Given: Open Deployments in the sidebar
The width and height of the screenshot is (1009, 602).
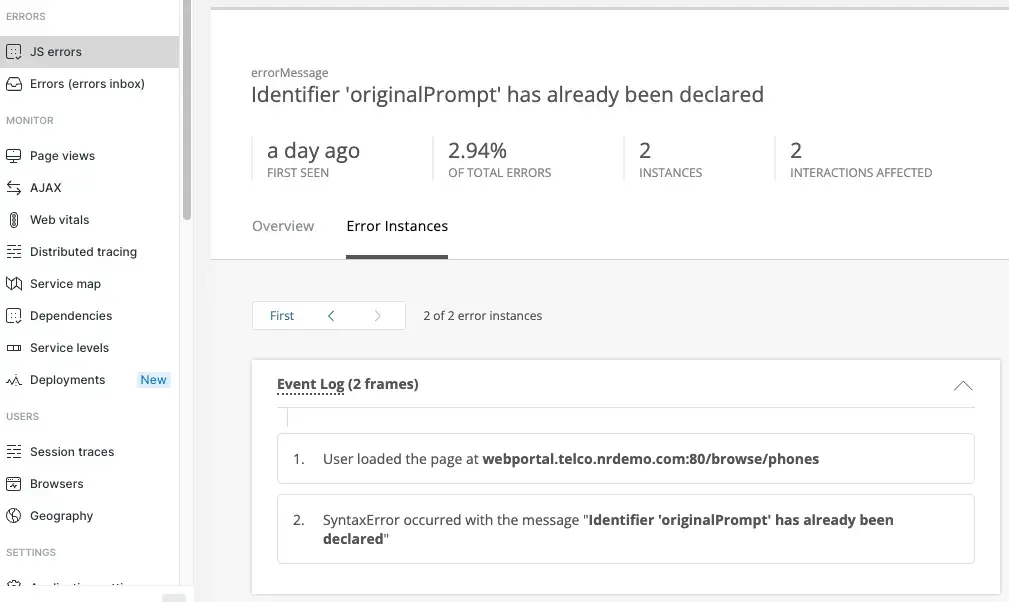Looking at the screenshot, I should [x=67, y=380].
